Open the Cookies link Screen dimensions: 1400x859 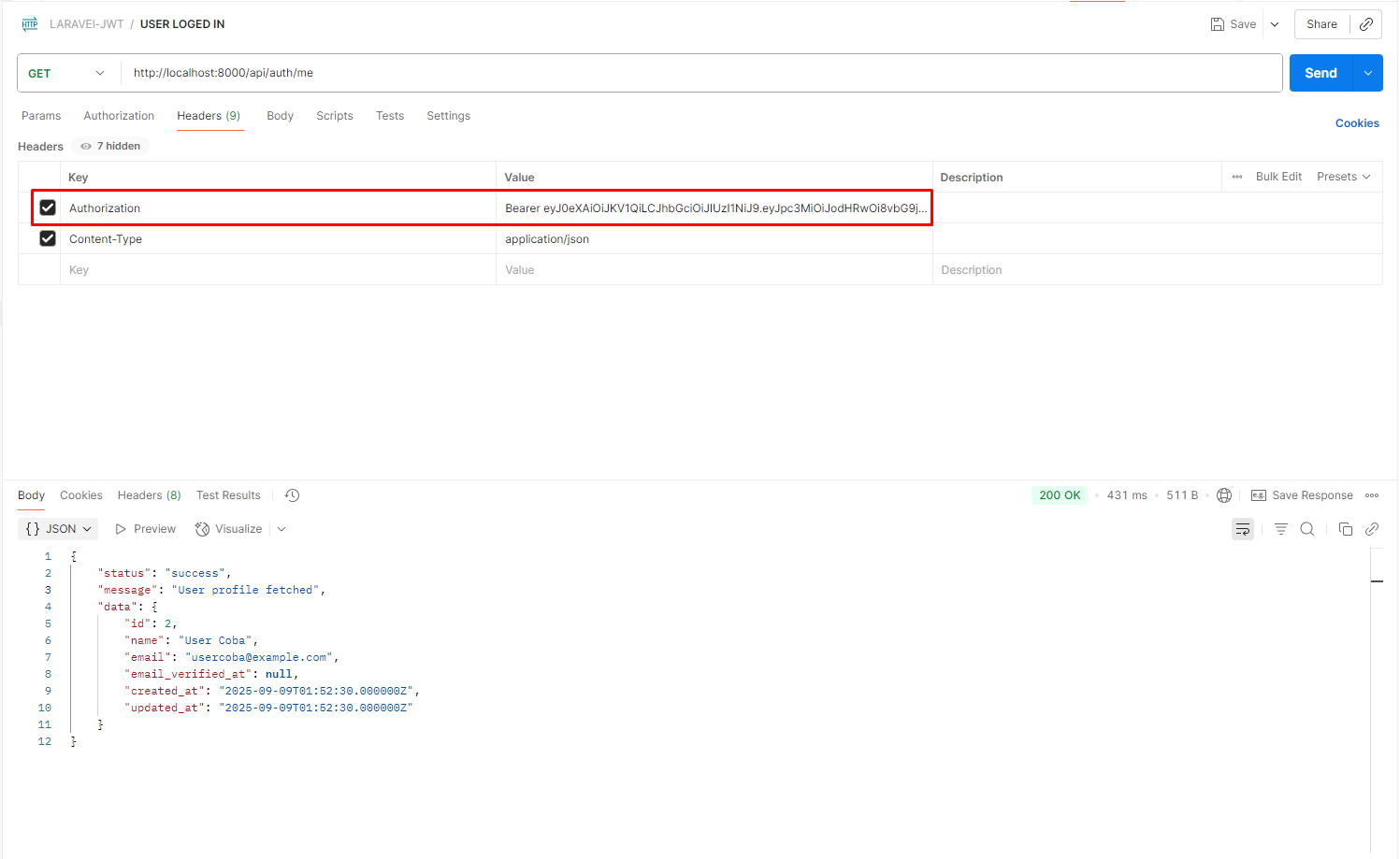click(1356, 123)
